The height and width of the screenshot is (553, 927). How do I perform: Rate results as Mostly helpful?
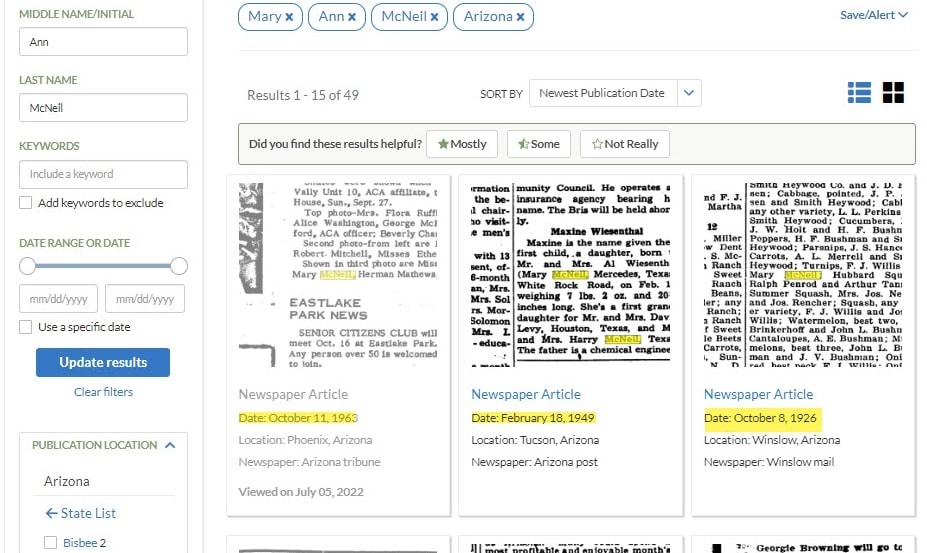[x=462, y=144]
